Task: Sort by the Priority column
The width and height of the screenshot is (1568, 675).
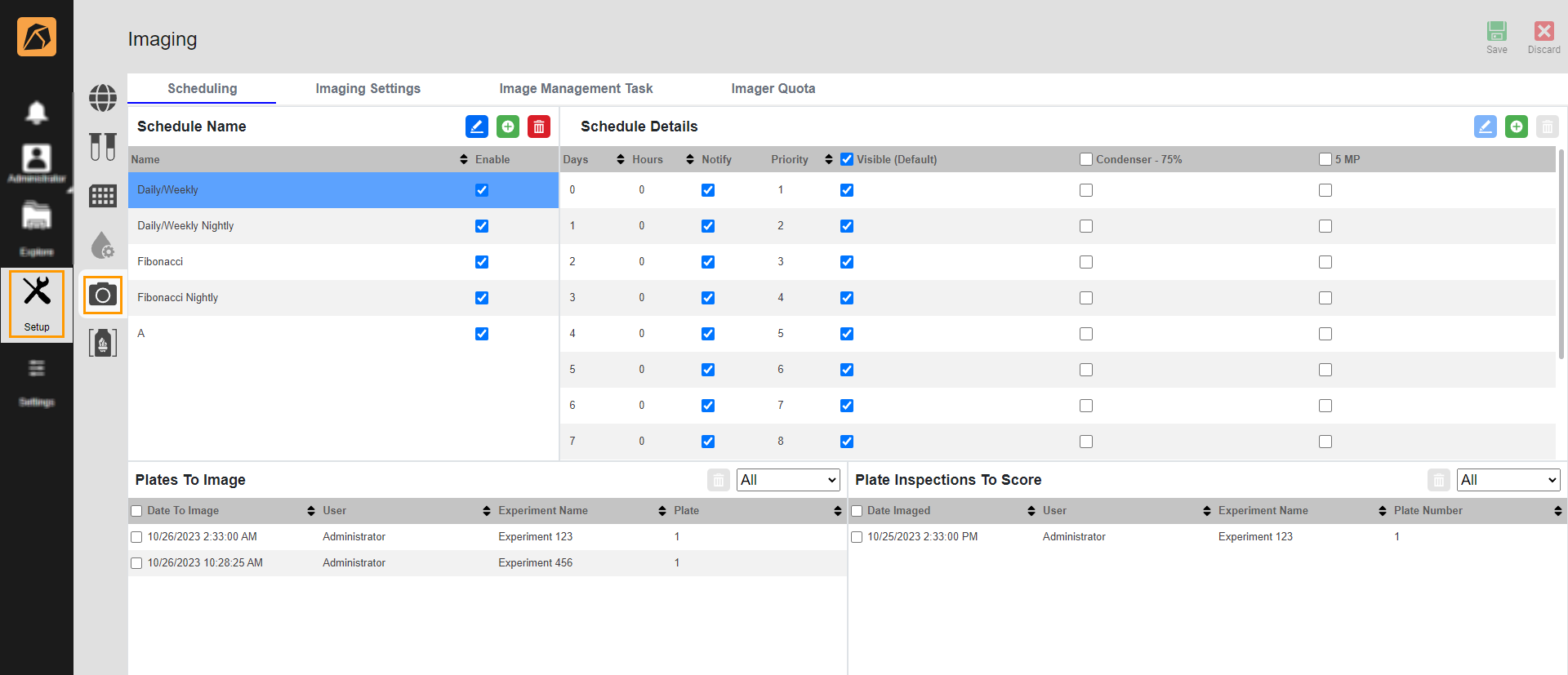Action: [829, 159]
